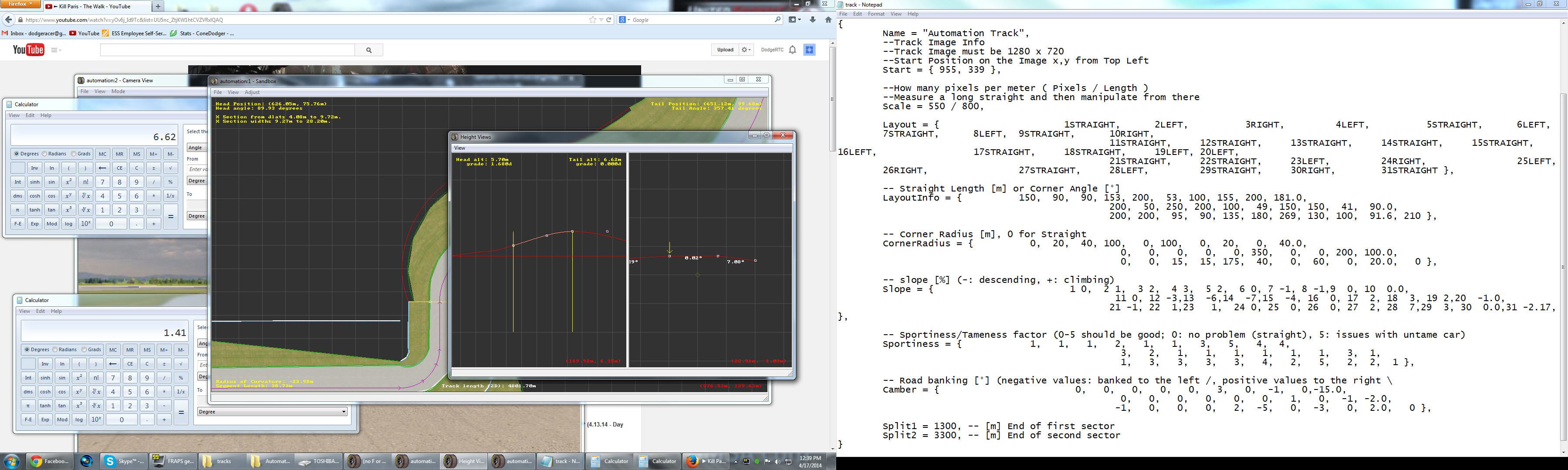Open the YouTube settings gear dropdown
Screen dimensions: 1568x470
click(746, 50)
